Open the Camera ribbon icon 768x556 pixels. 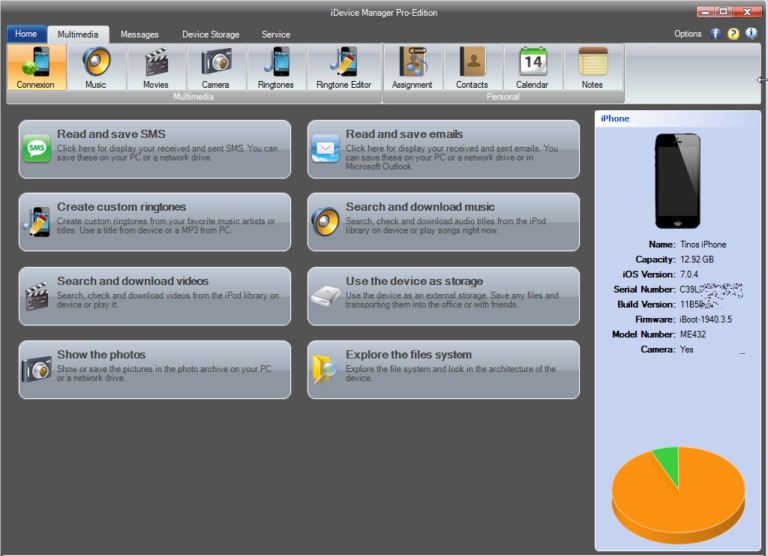[x=216, y=67]
